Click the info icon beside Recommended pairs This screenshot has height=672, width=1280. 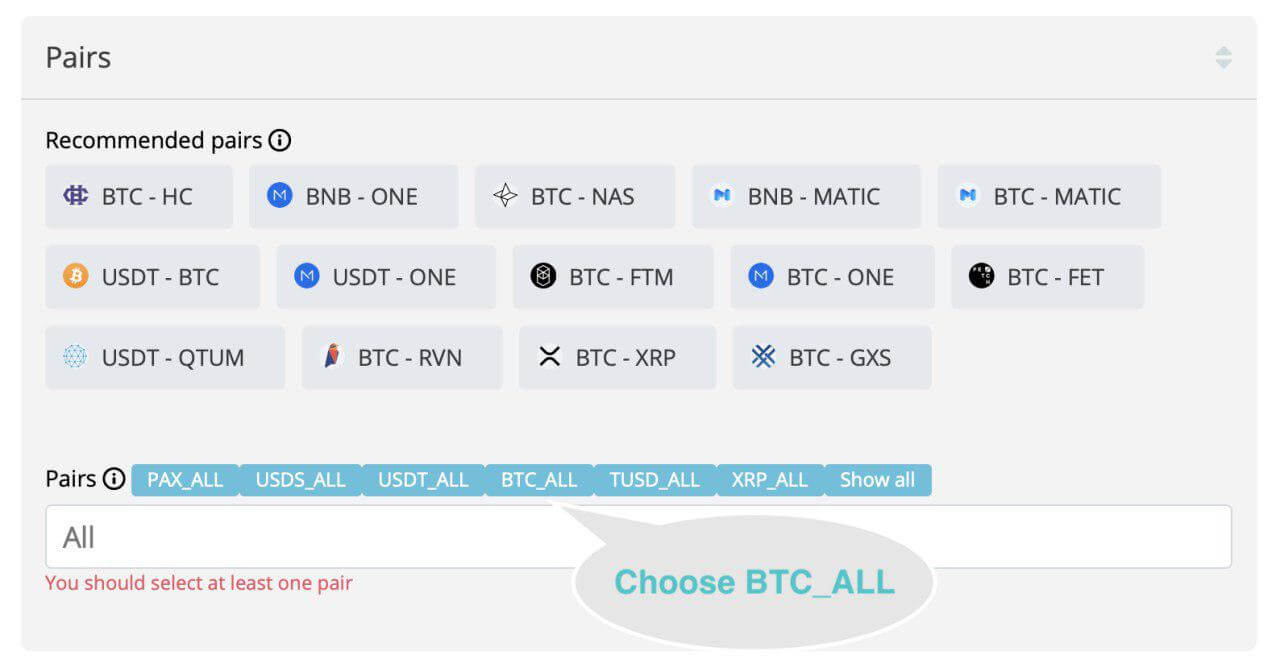[x=280, y=141]
